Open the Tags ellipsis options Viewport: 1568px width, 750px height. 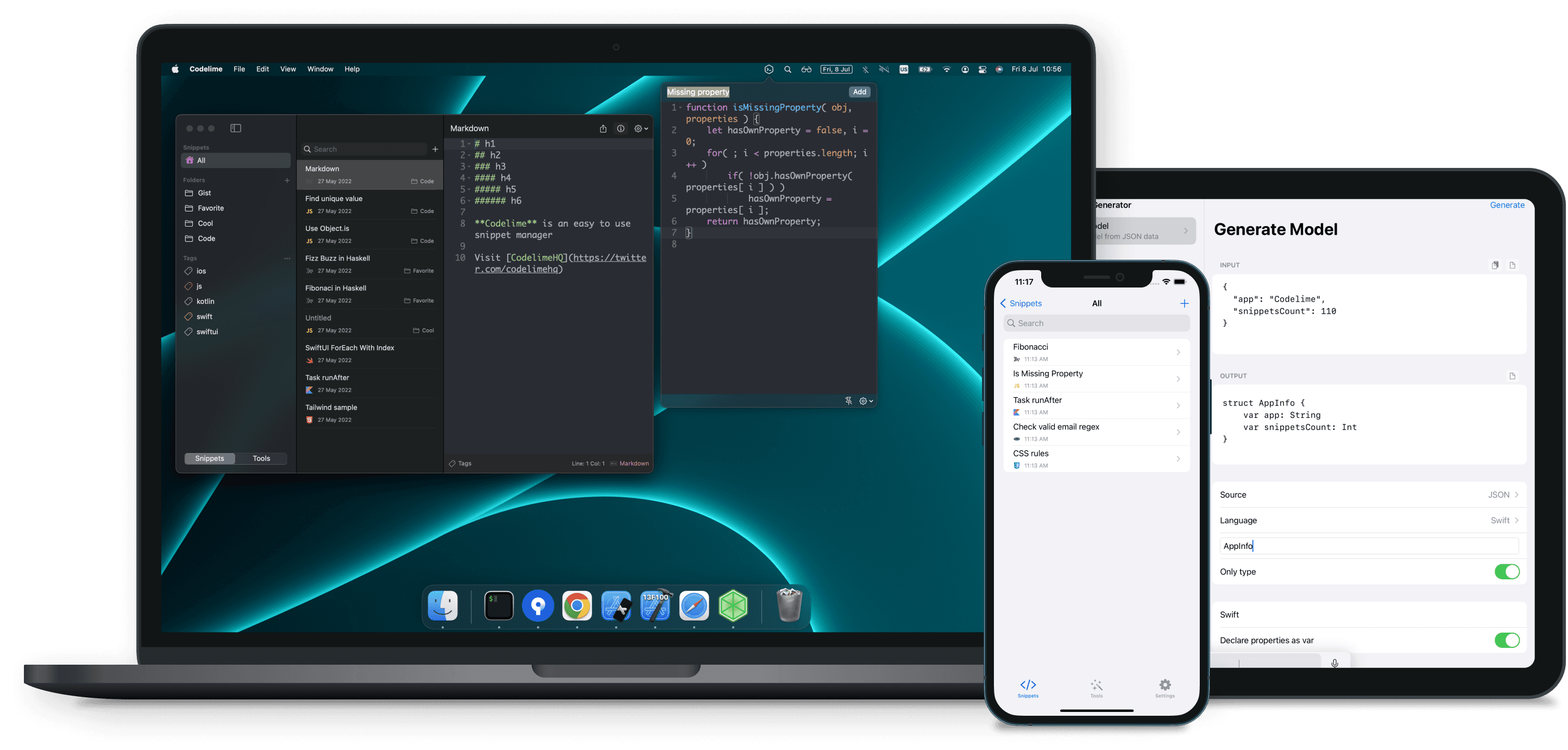(x=287, y=258)
